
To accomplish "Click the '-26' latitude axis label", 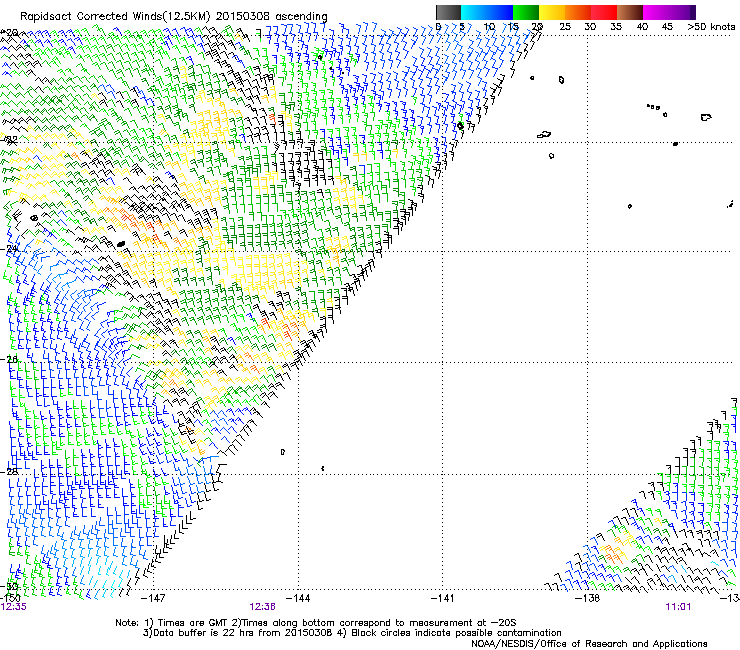I will (x=10, y=360).
